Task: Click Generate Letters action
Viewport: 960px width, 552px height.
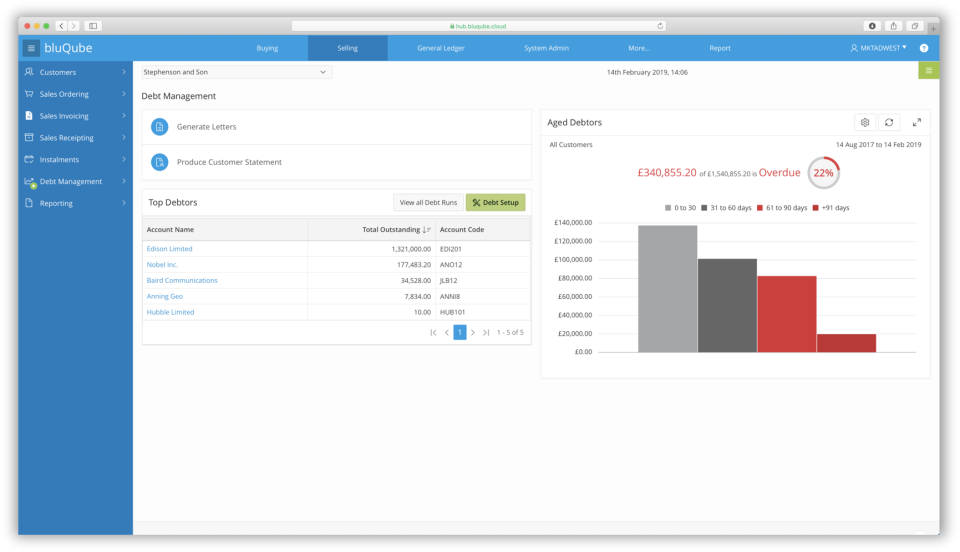Action: (x=336, y=127)
